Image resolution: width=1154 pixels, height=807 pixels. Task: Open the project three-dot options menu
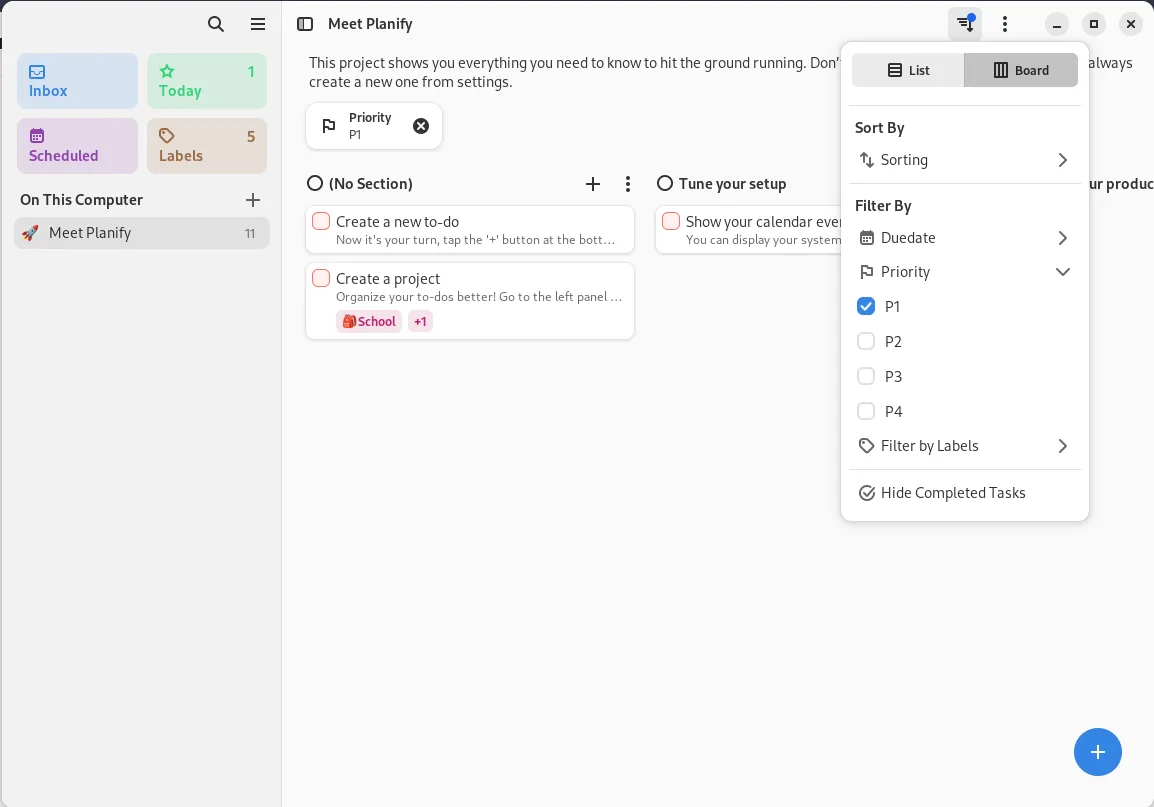[1005, 24]
